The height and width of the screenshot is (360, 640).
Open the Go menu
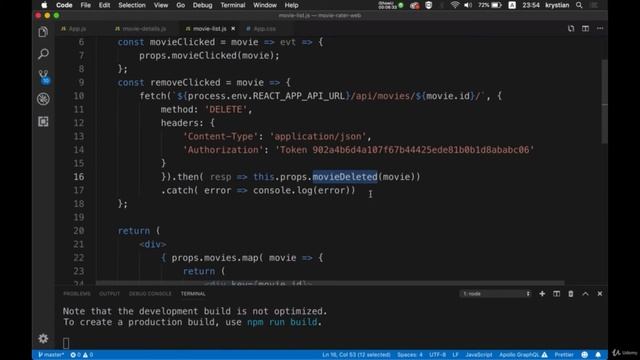(x=180, y=5)
